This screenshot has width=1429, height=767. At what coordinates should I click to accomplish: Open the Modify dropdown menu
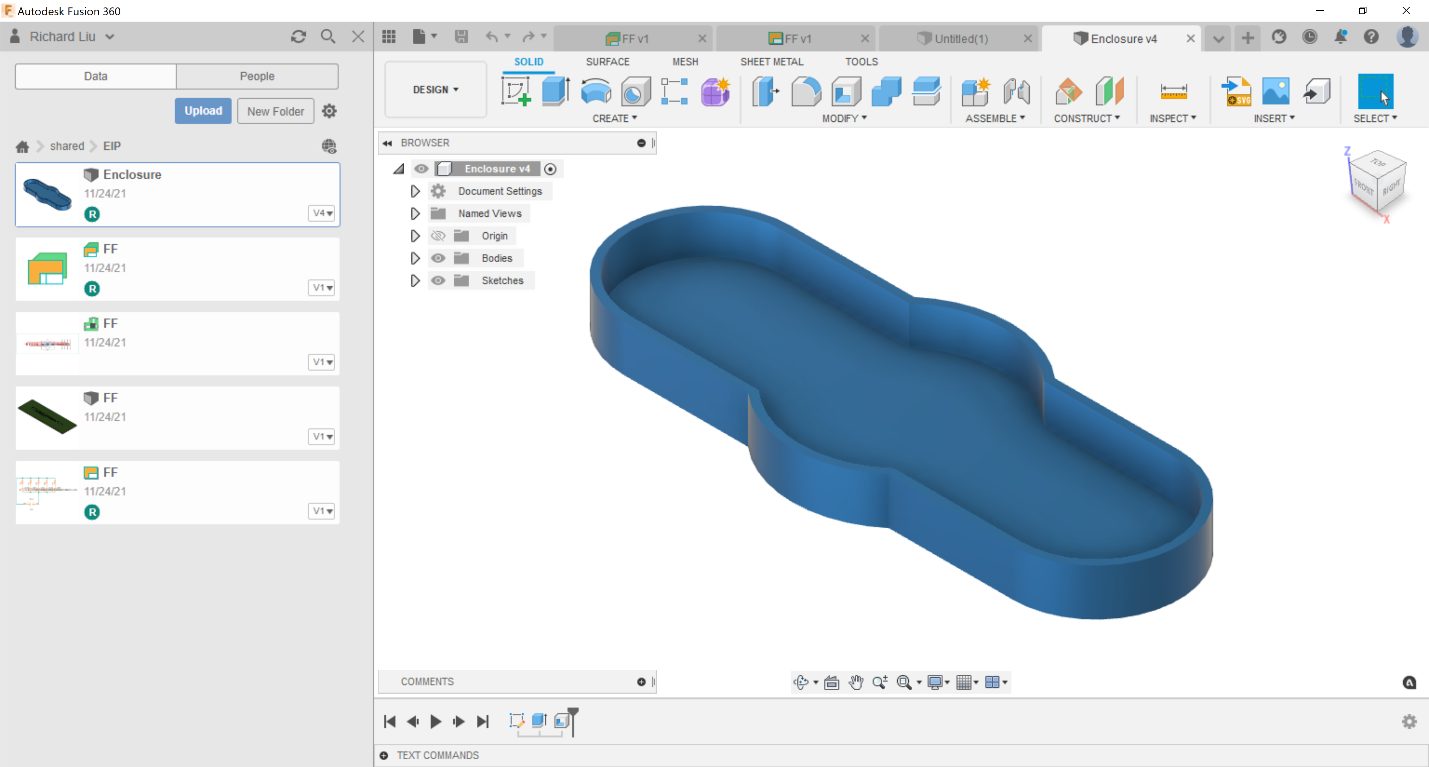(x=844, y=118)
